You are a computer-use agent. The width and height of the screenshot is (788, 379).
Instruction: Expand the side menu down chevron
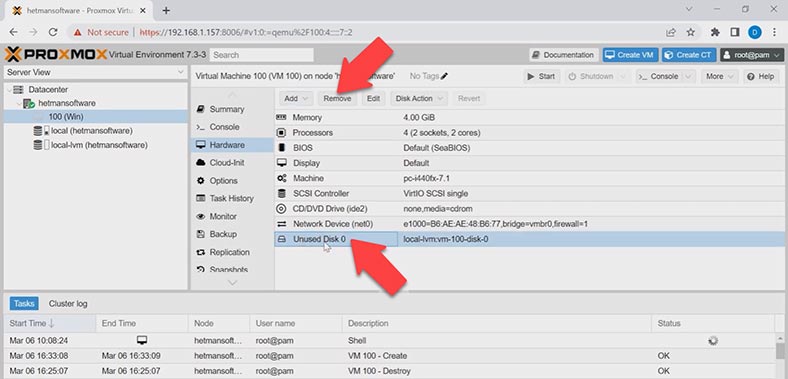click(x=232, y=283)
